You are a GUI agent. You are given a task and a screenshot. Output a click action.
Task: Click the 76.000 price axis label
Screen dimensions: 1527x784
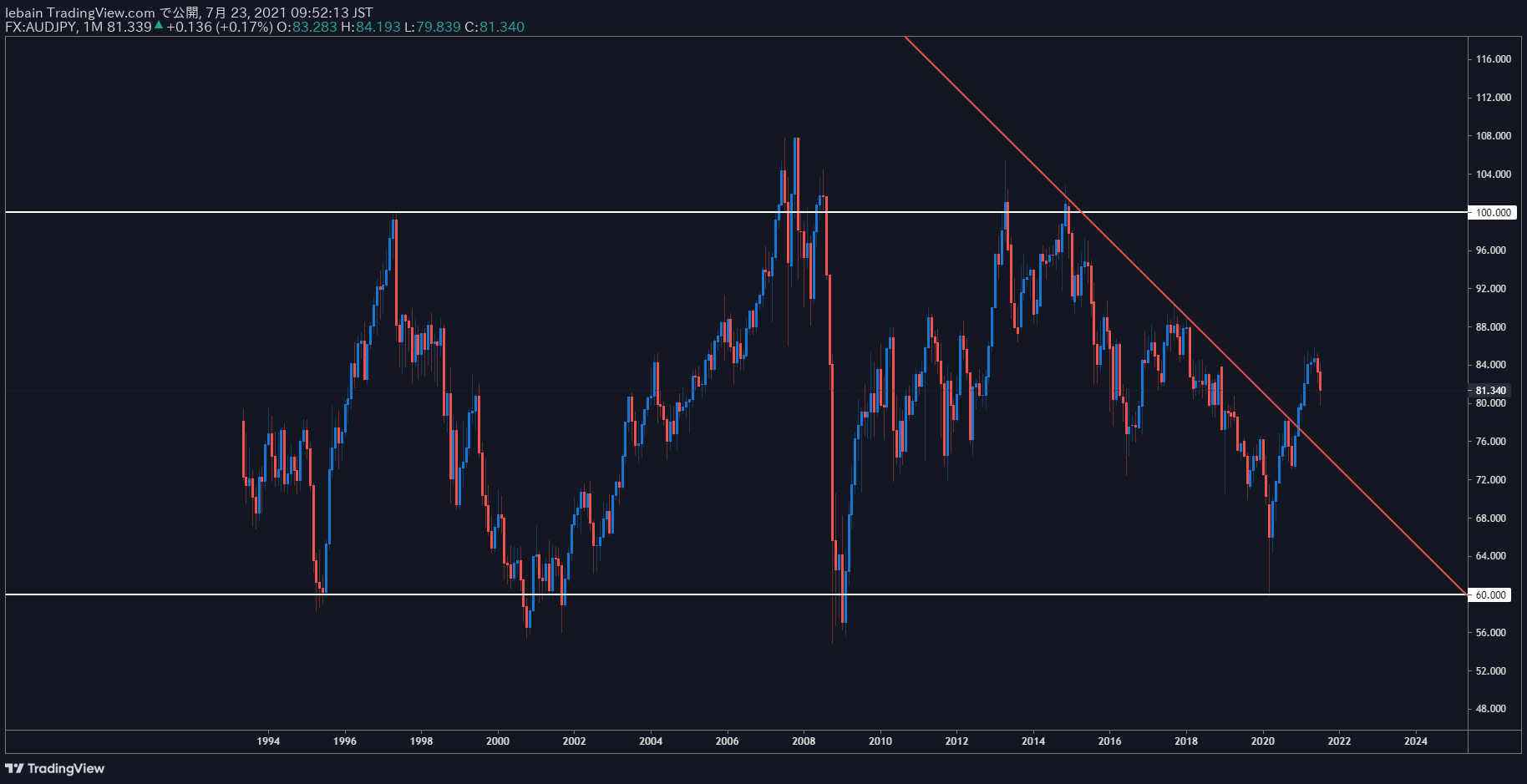[1490, 442]
